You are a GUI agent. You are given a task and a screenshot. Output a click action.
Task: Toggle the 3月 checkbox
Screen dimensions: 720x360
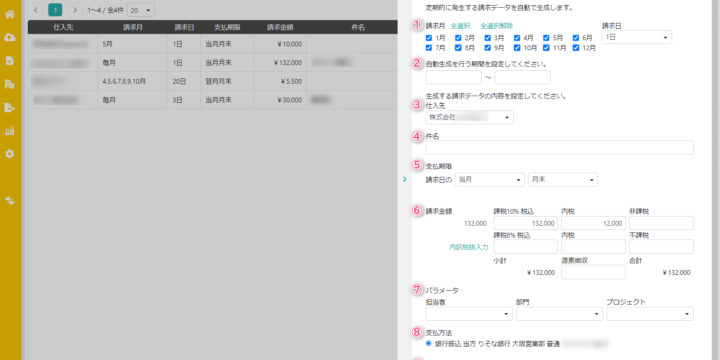[488, 38]
